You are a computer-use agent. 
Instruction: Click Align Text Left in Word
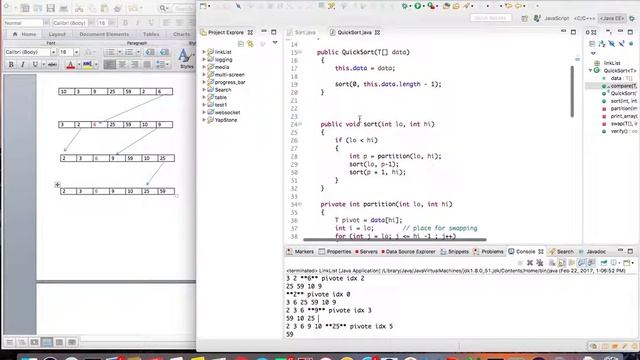[x=109, y=64]
